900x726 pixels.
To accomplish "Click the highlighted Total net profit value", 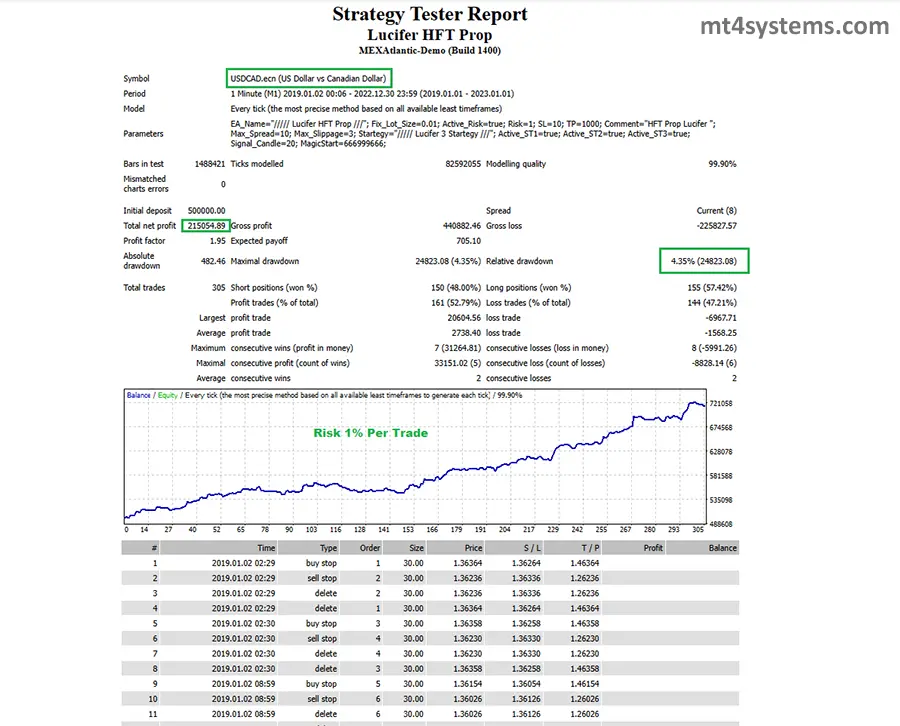I will (206, 226).
